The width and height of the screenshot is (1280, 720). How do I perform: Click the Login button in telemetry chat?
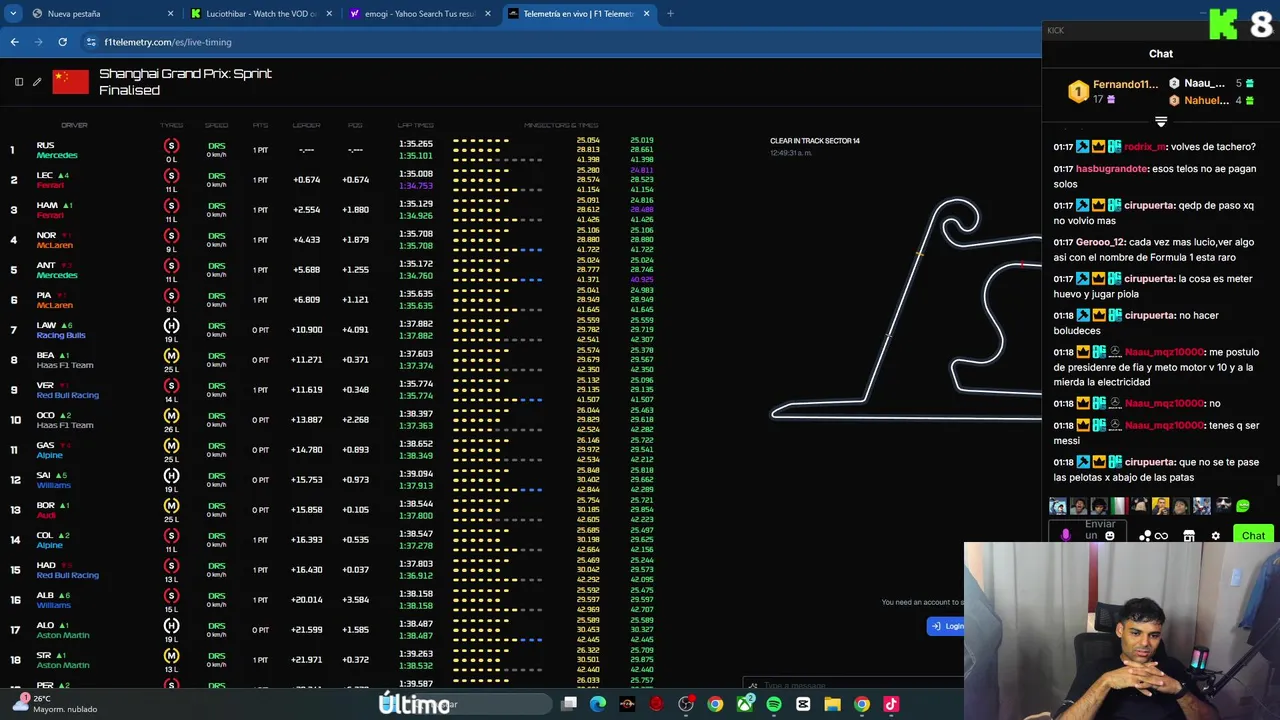[947, 626]
